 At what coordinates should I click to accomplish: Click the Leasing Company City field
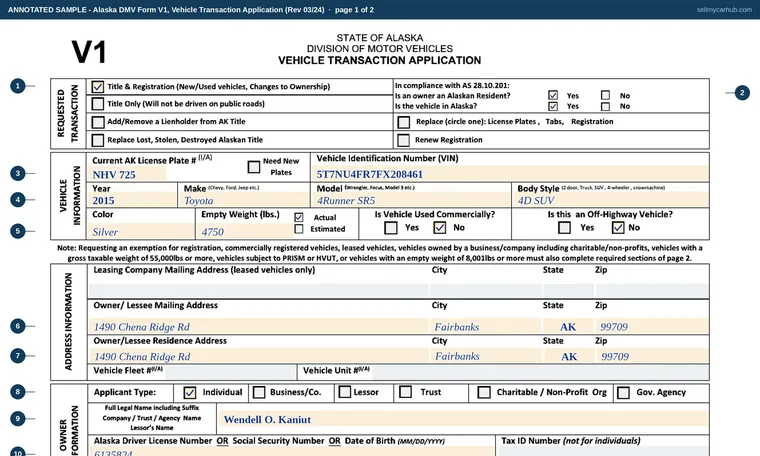tap(485, 290)
